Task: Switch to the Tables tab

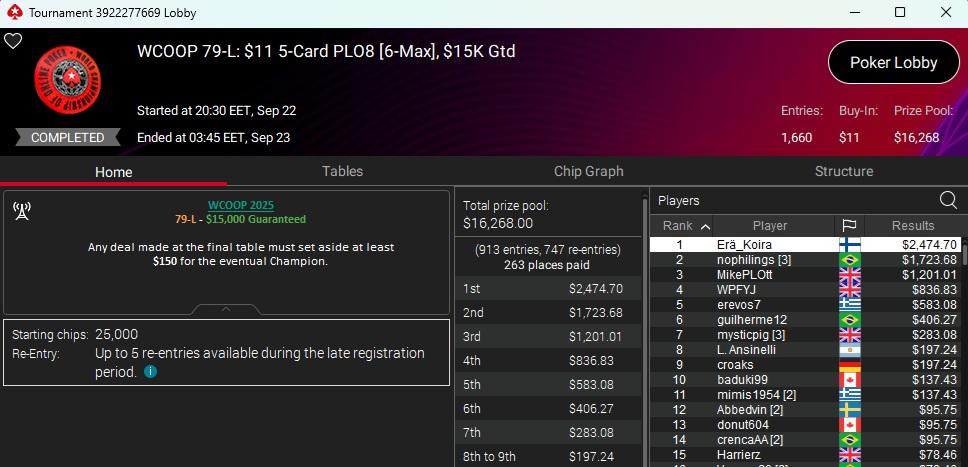Action: coord(342,172)
